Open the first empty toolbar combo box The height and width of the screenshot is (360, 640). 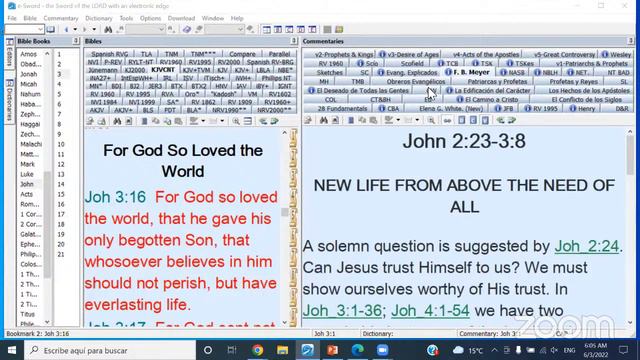145,29
